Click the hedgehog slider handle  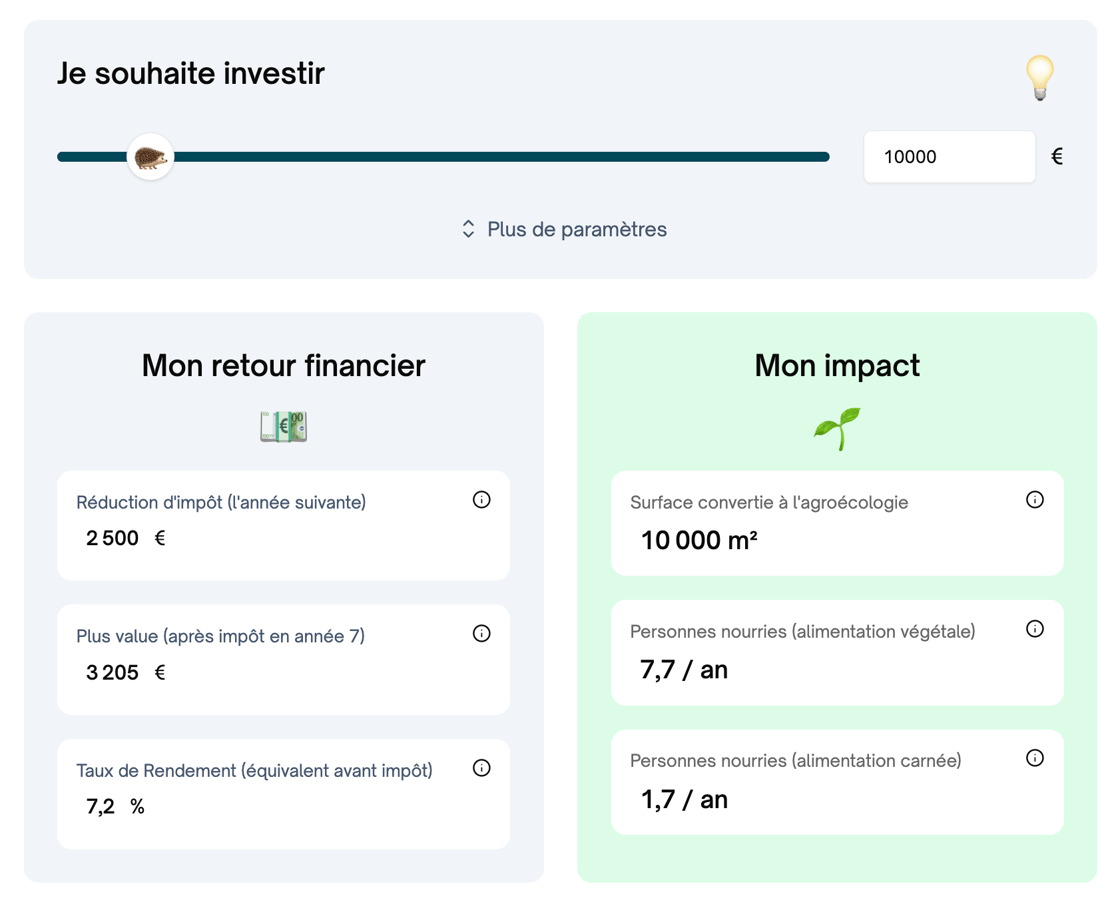tap(150, 156)
